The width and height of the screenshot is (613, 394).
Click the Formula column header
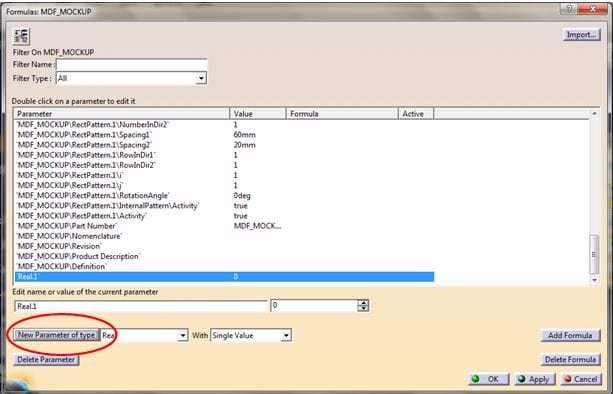[342, 114]
